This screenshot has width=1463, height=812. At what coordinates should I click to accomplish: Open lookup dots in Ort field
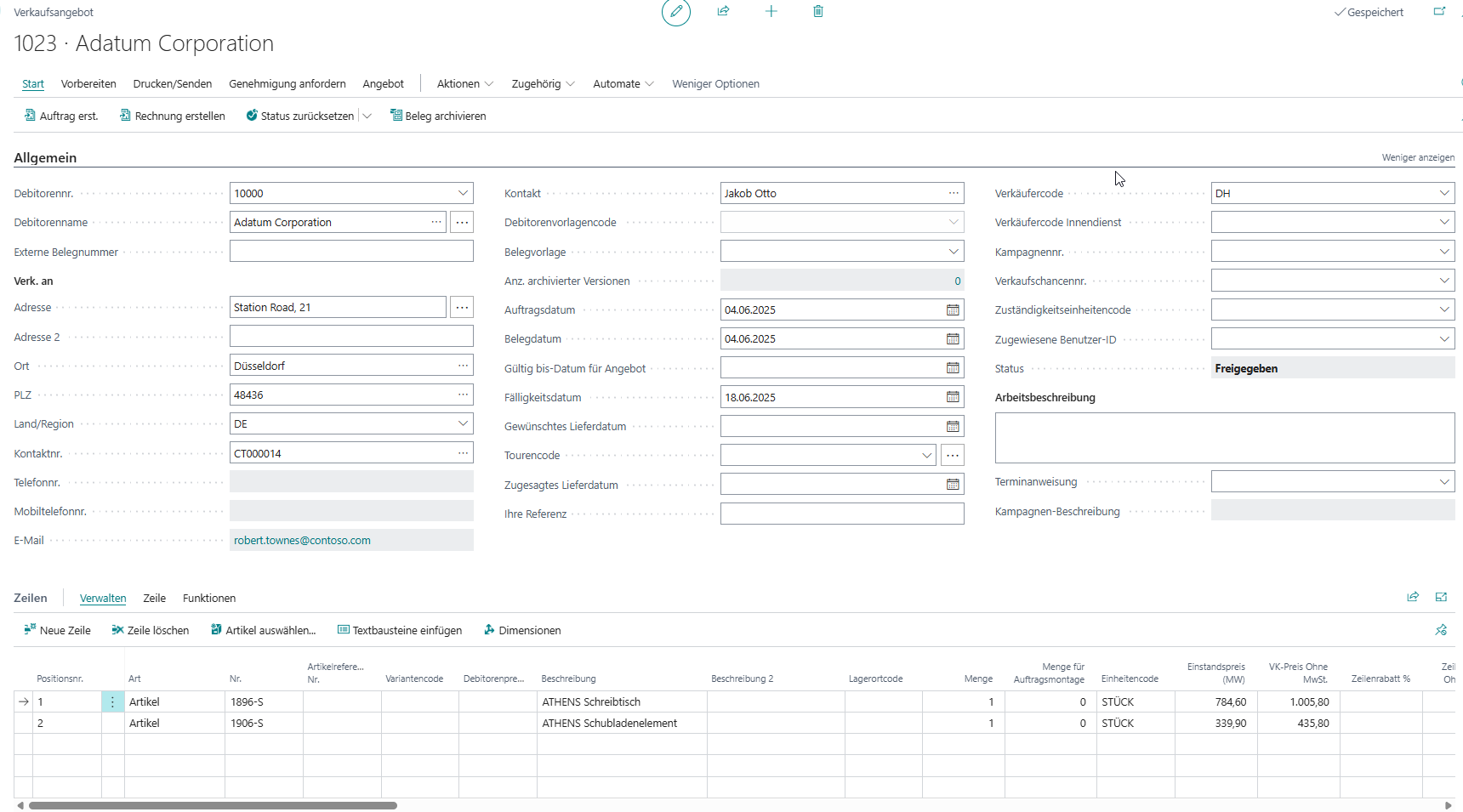pyautogui.click(x=463, y=366)
